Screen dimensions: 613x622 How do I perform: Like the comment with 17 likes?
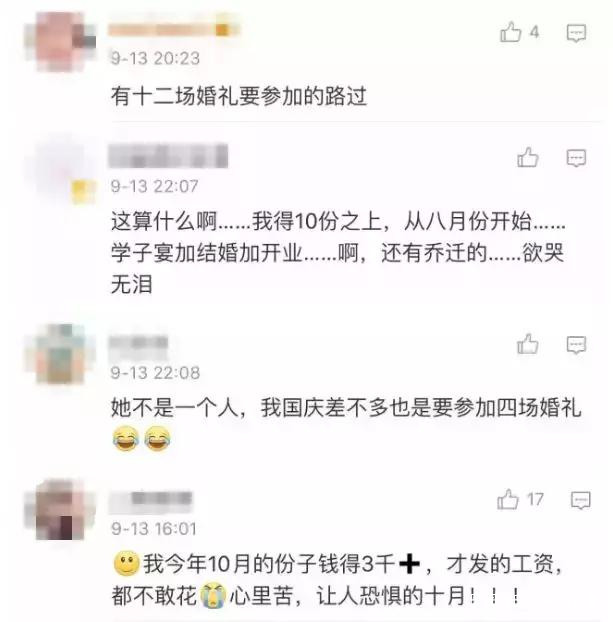pyautogui.click(x=508, y=499)
